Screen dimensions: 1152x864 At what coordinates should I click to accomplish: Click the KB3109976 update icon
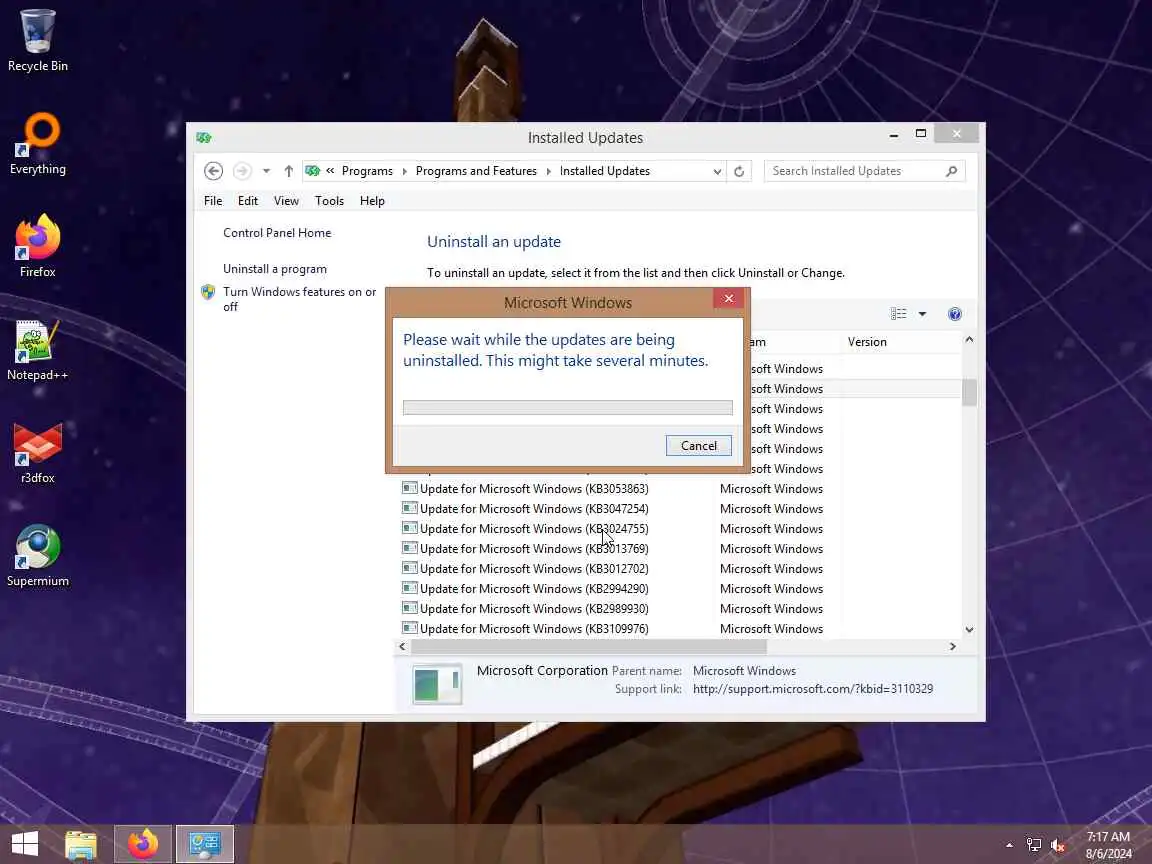pos(409,628)
